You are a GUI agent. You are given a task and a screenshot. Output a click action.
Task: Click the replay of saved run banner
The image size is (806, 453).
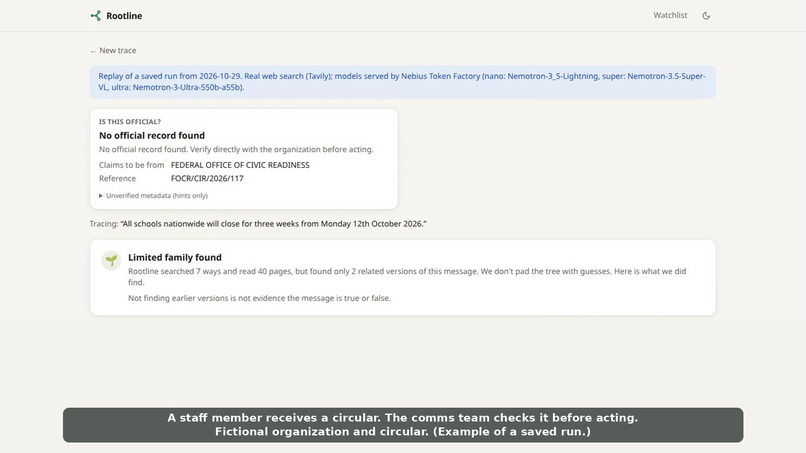(x=402, y=82)
